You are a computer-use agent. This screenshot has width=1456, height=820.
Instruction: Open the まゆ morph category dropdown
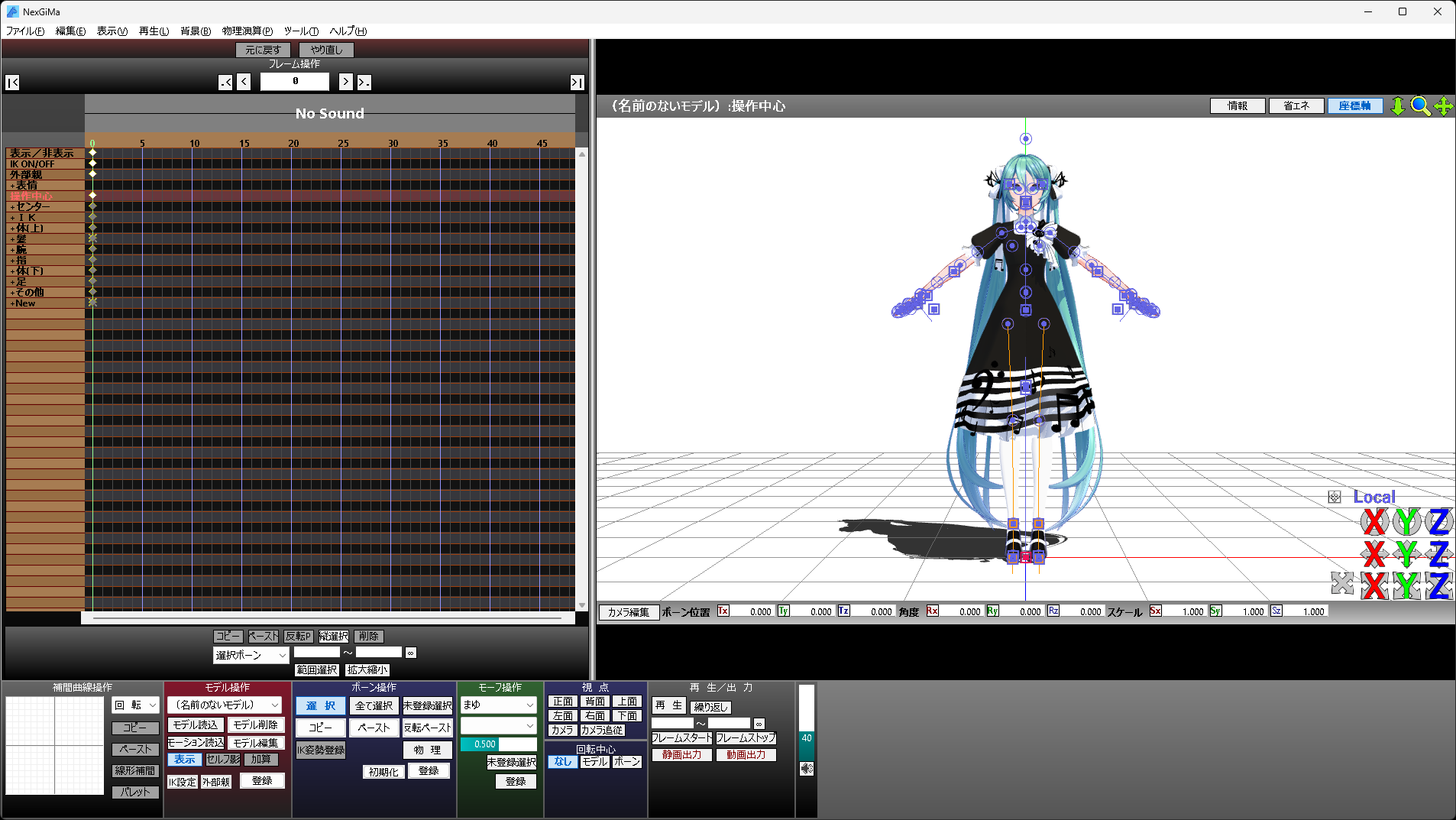[x=498, y=705]
